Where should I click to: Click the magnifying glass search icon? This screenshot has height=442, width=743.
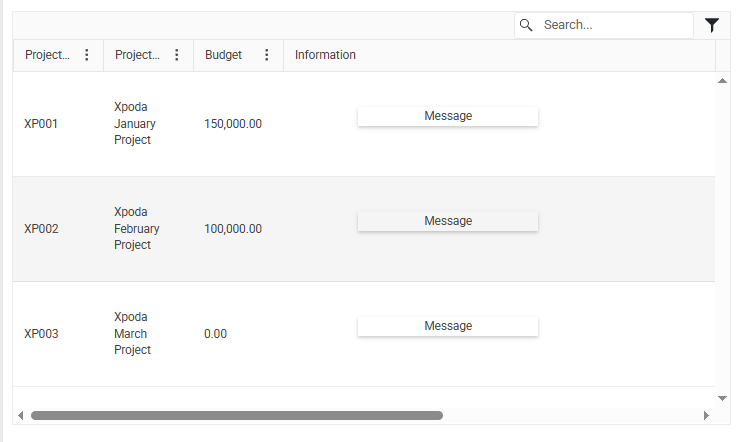tap(526, 25)
